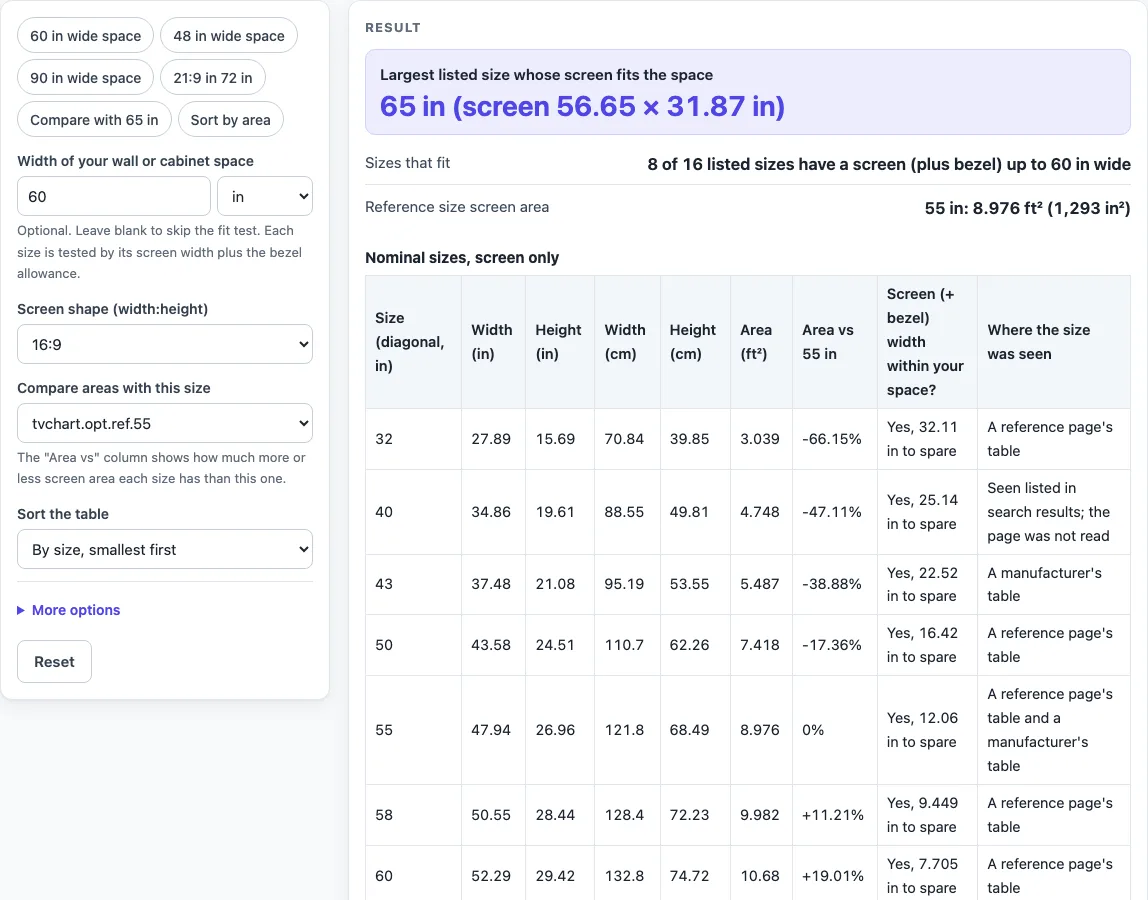
Task: Click the "Area vs 55 in" column header
Action: 835,342
